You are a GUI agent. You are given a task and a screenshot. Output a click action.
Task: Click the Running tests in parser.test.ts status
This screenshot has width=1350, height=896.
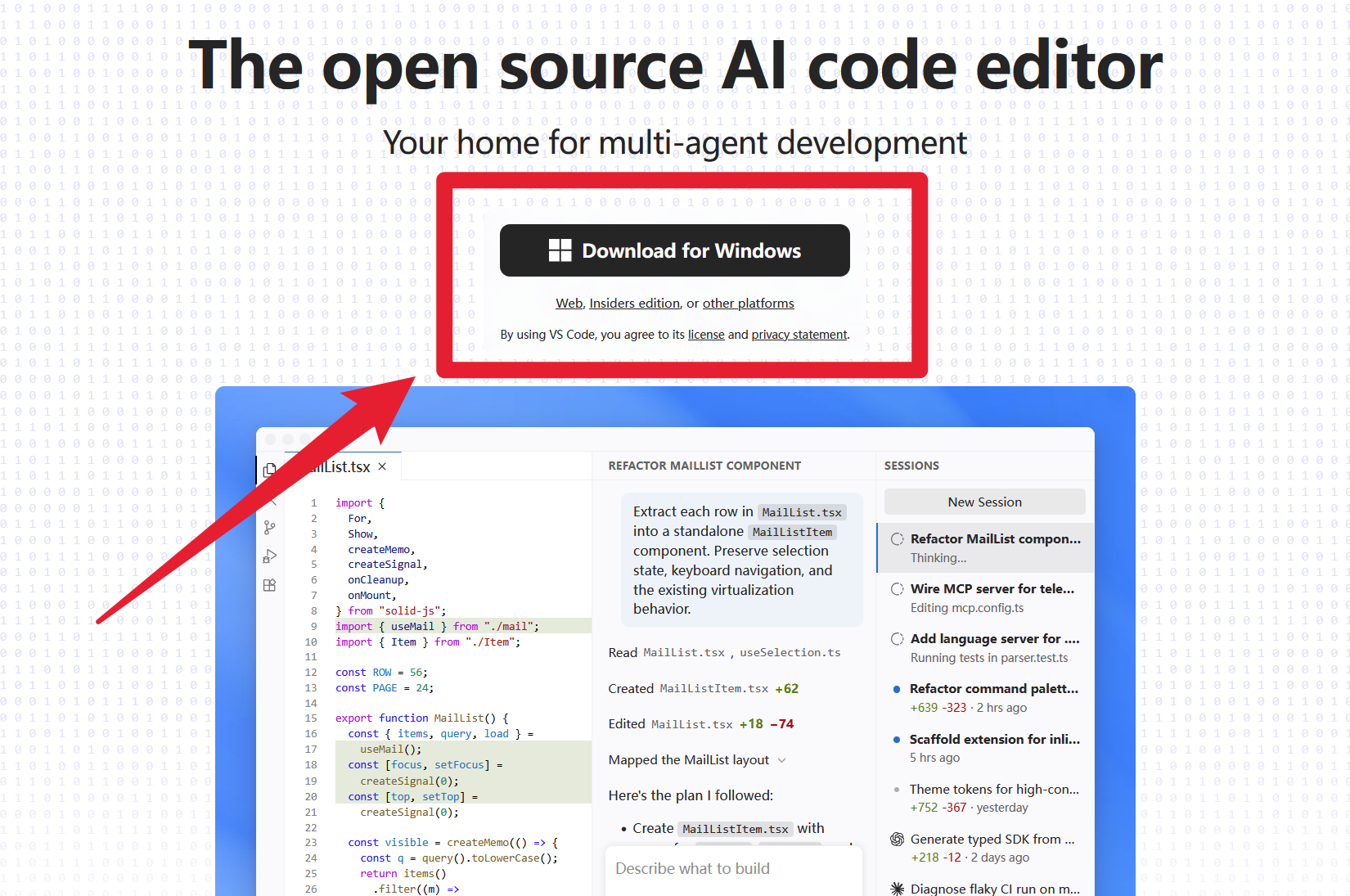point(989,658)
